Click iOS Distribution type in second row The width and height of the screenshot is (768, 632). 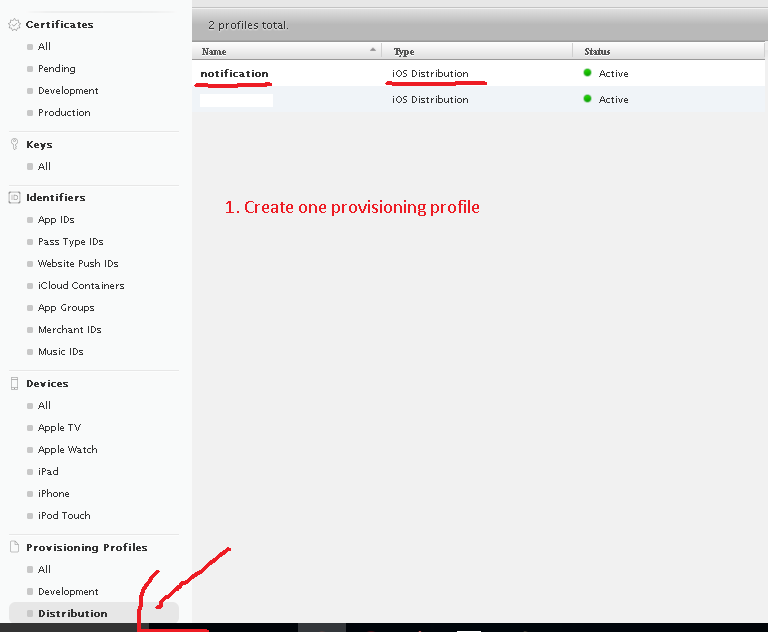click(x=430, y=99)
